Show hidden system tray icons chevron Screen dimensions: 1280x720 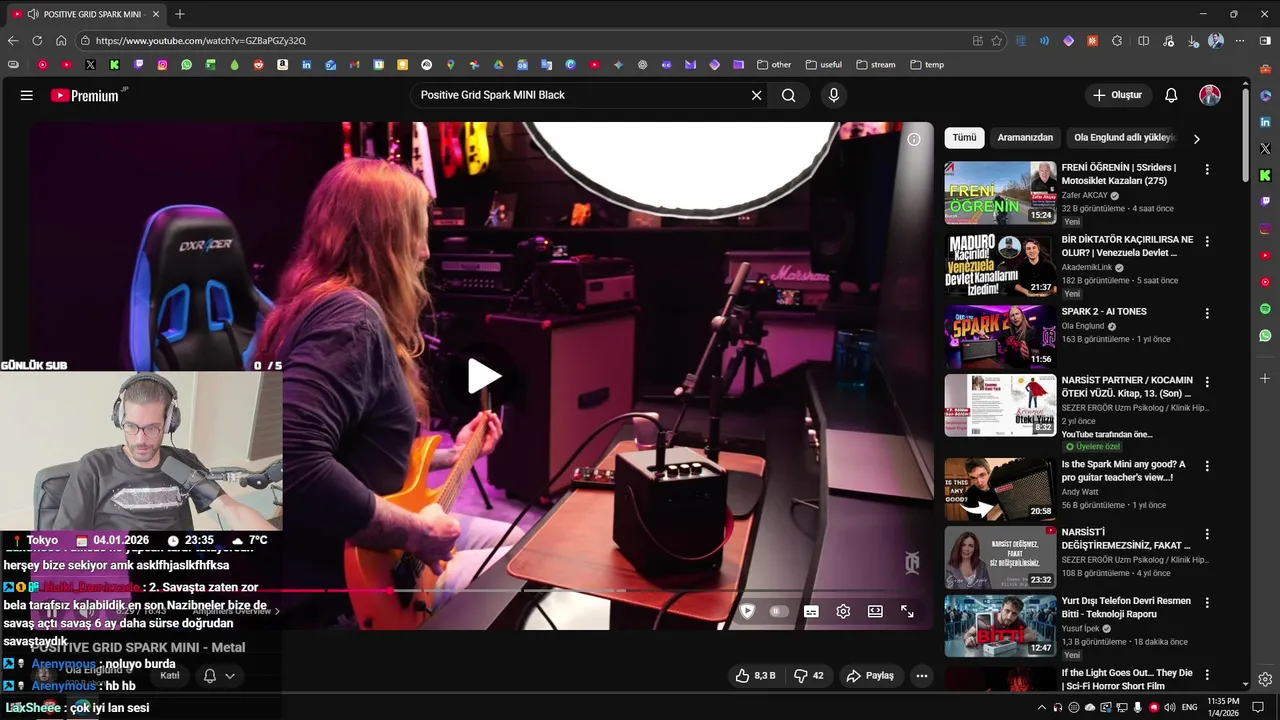[1042, 707]
